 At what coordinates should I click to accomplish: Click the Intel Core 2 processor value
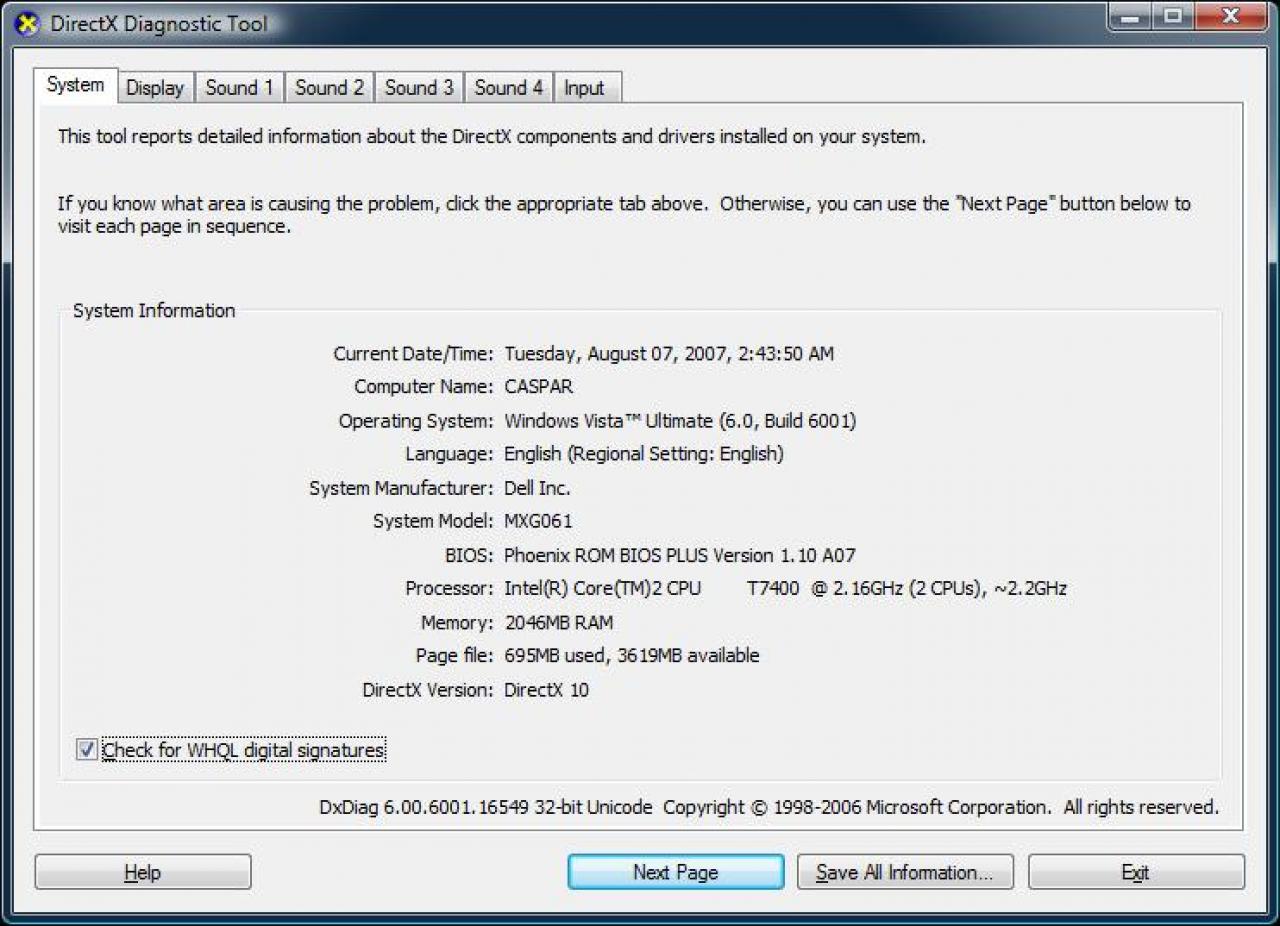(785, 588)
